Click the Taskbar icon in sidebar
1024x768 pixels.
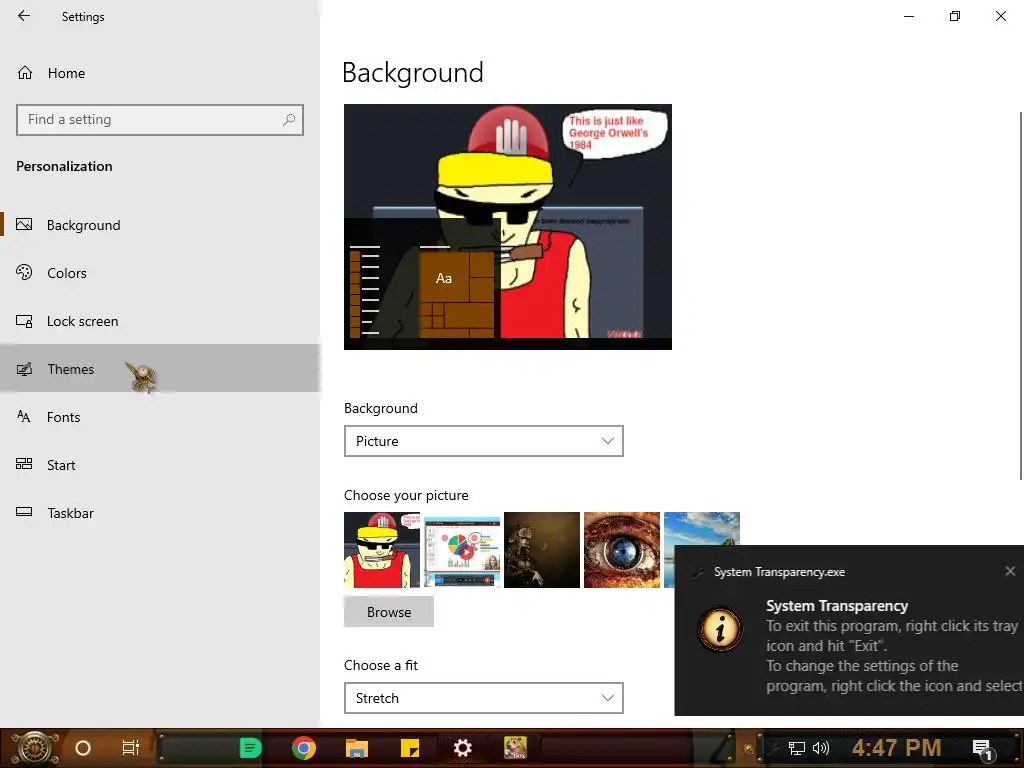pos(24,511)
